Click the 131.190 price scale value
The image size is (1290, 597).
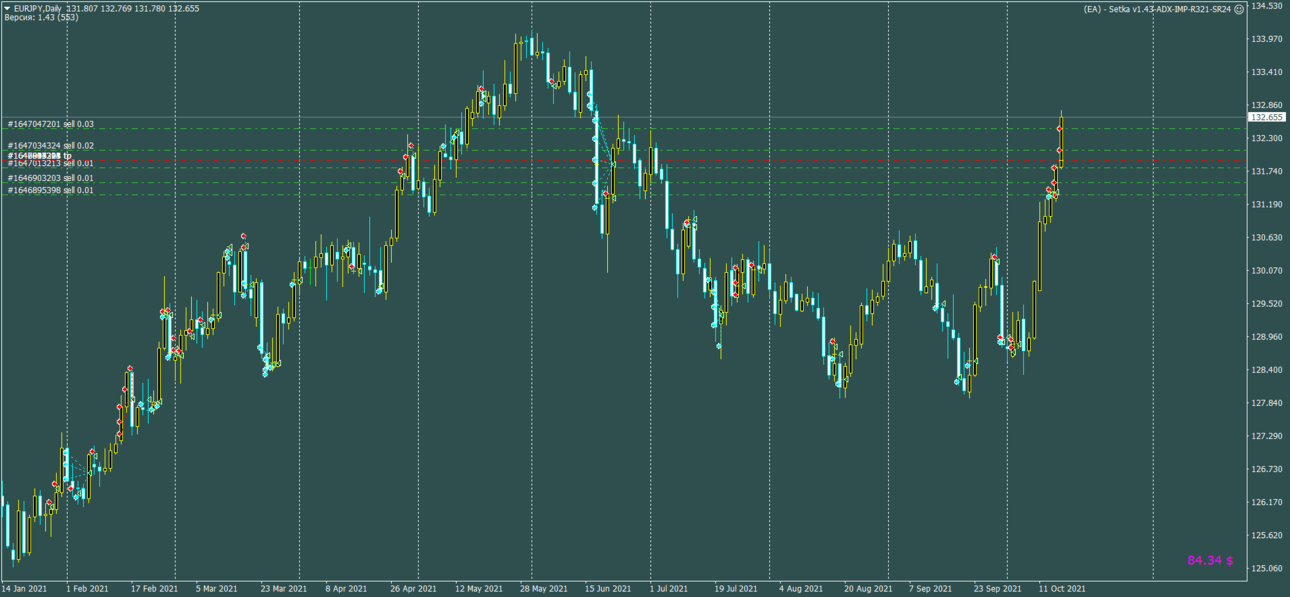tap(1266, 204)
